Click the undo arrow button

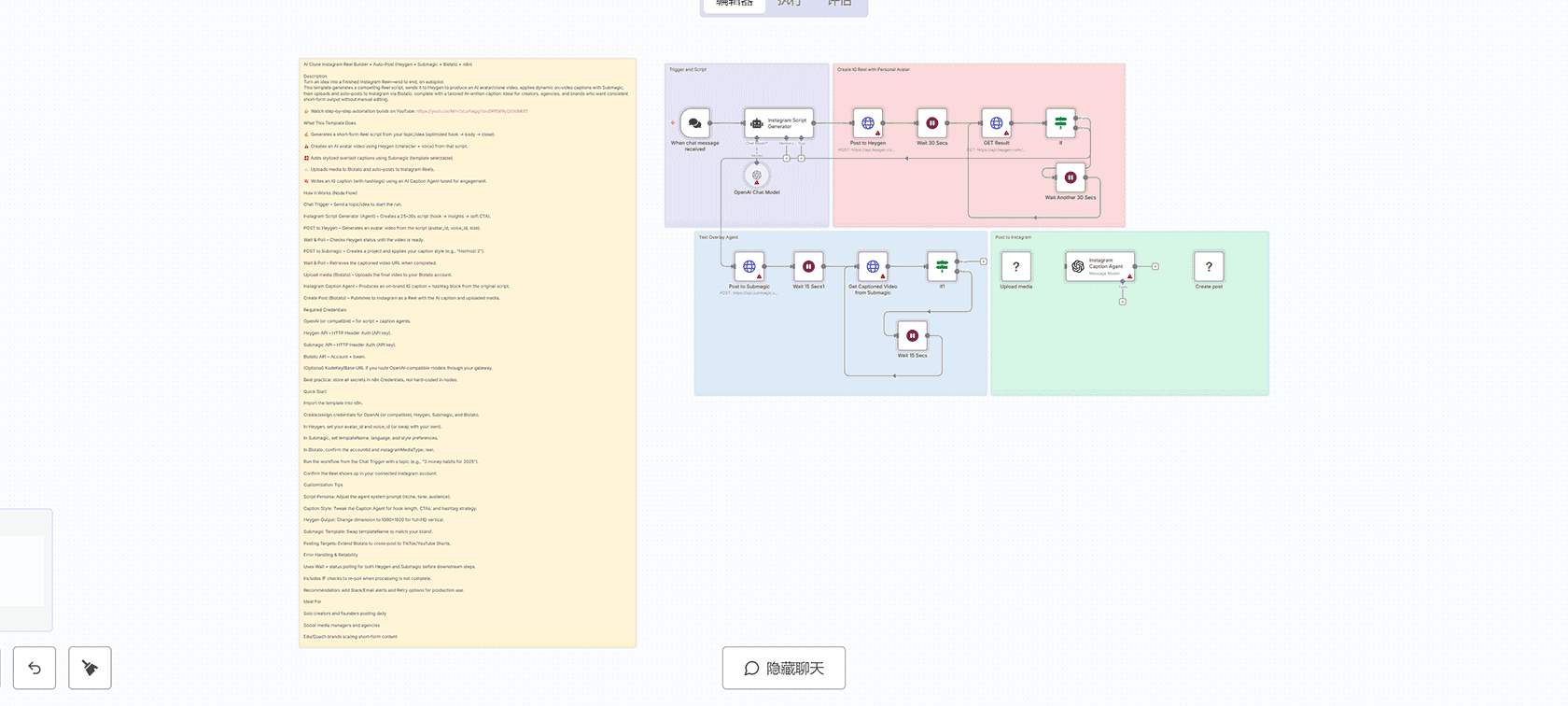pyautogui.click(x=35, y=668)
